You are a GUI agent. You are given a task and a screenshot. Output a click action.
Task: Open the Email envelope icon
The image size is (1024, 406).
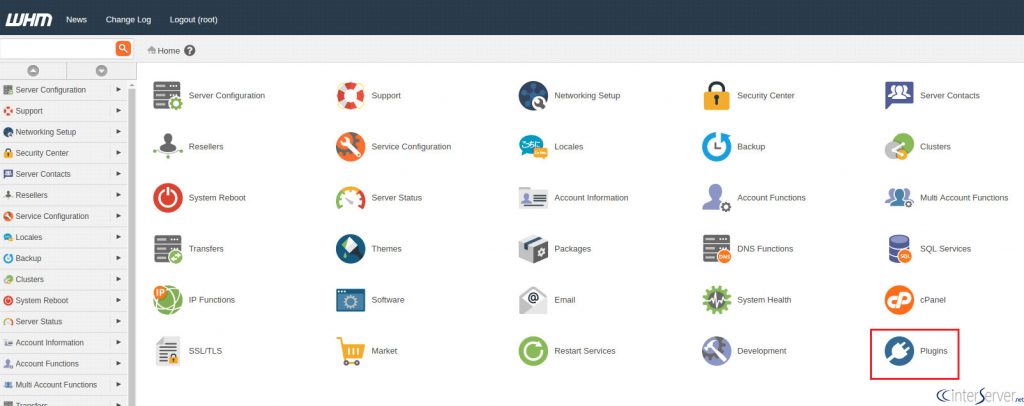534,300
